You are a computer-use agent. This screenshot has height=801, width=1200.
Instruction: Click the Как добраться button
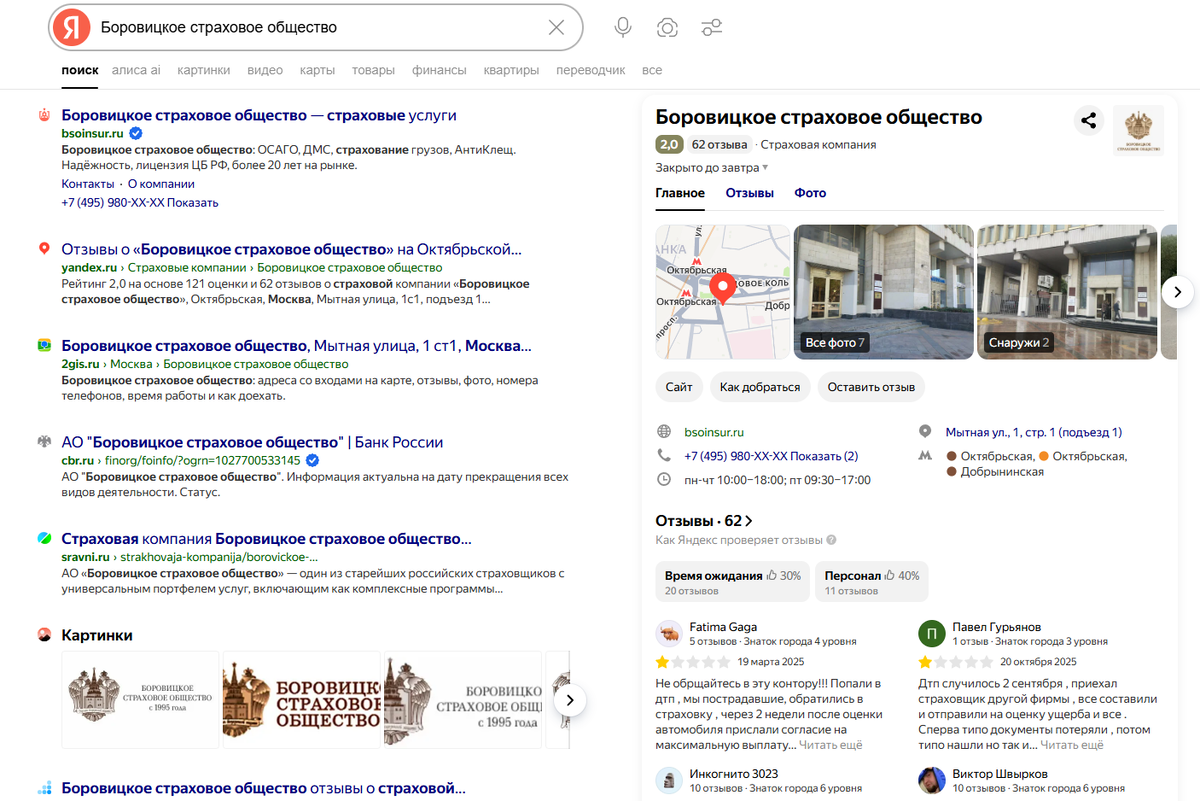[x=760, y=387]
